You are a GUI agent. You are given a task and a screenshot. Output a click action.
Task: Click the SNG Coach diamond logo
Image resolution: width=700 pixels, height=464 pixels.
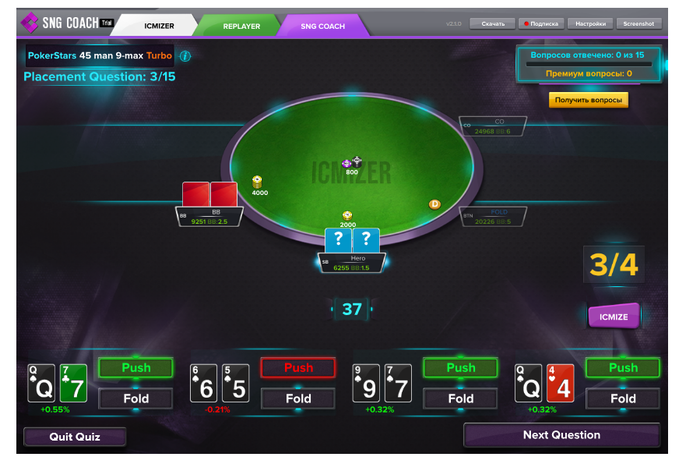tap(29, 23)
